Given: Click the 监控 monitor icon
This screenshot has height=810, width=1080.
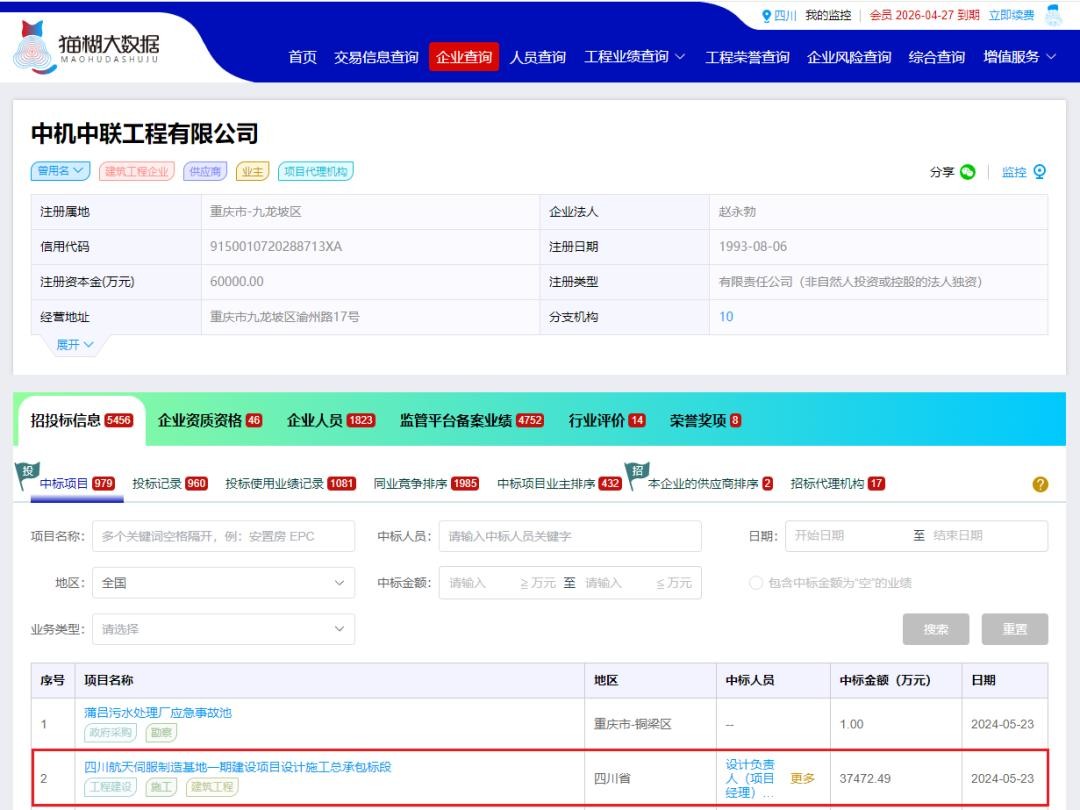Looking at the screenshot, I should pyautogui.click(x=1039, y=172).
